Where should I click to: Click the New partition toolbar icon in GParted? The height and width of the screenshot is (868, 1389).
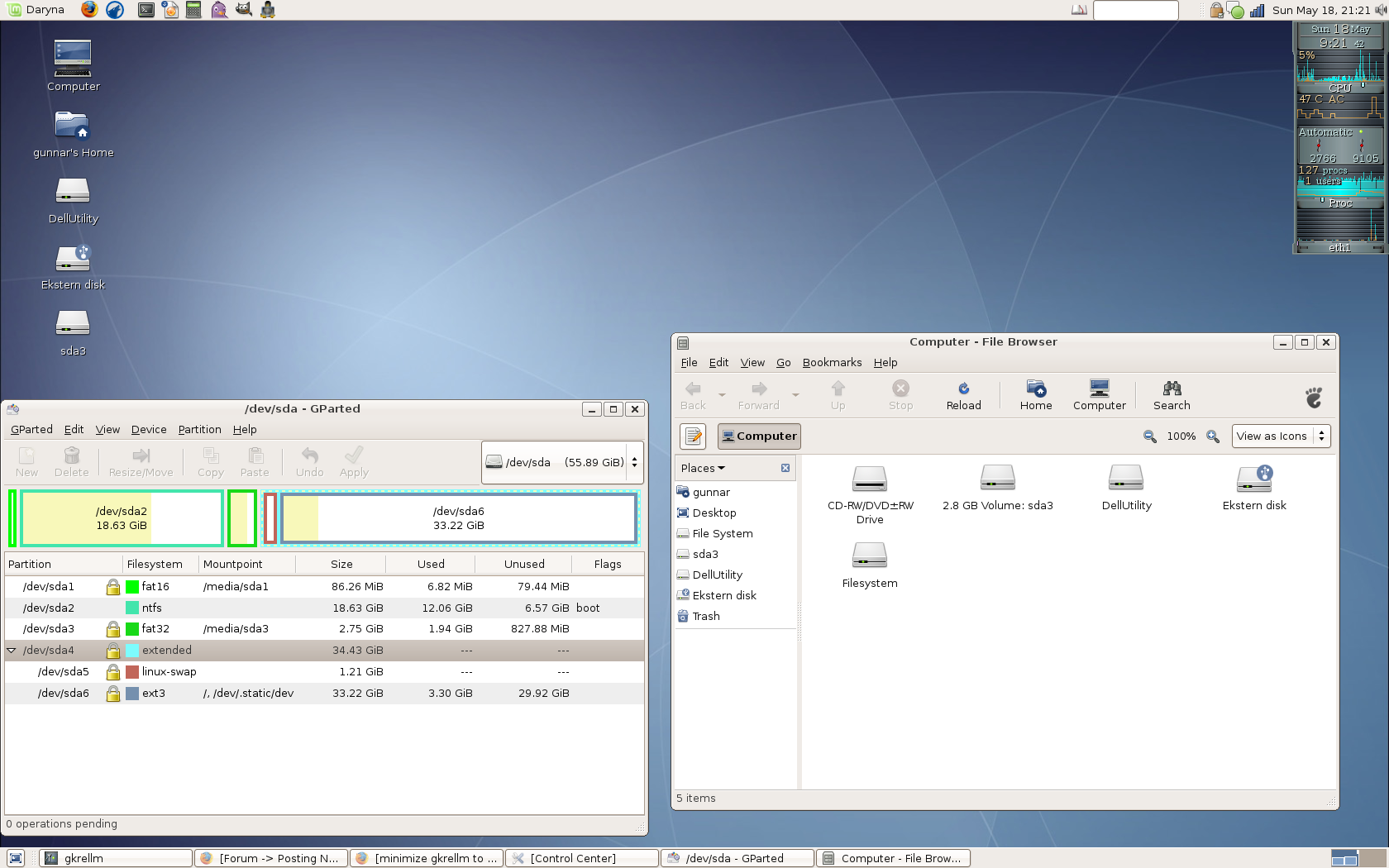tap(26, 462)
